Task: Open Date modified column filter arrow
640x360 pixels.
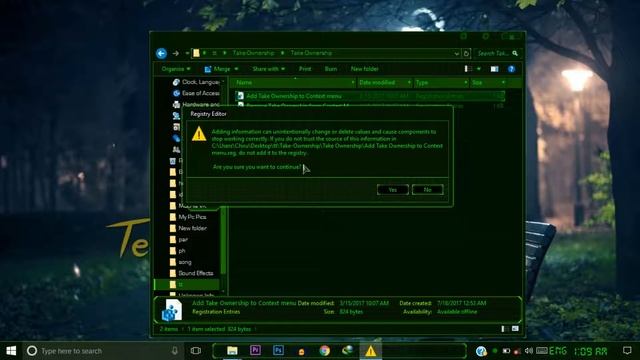Action: pyautogui.click(x=409, y=82)
